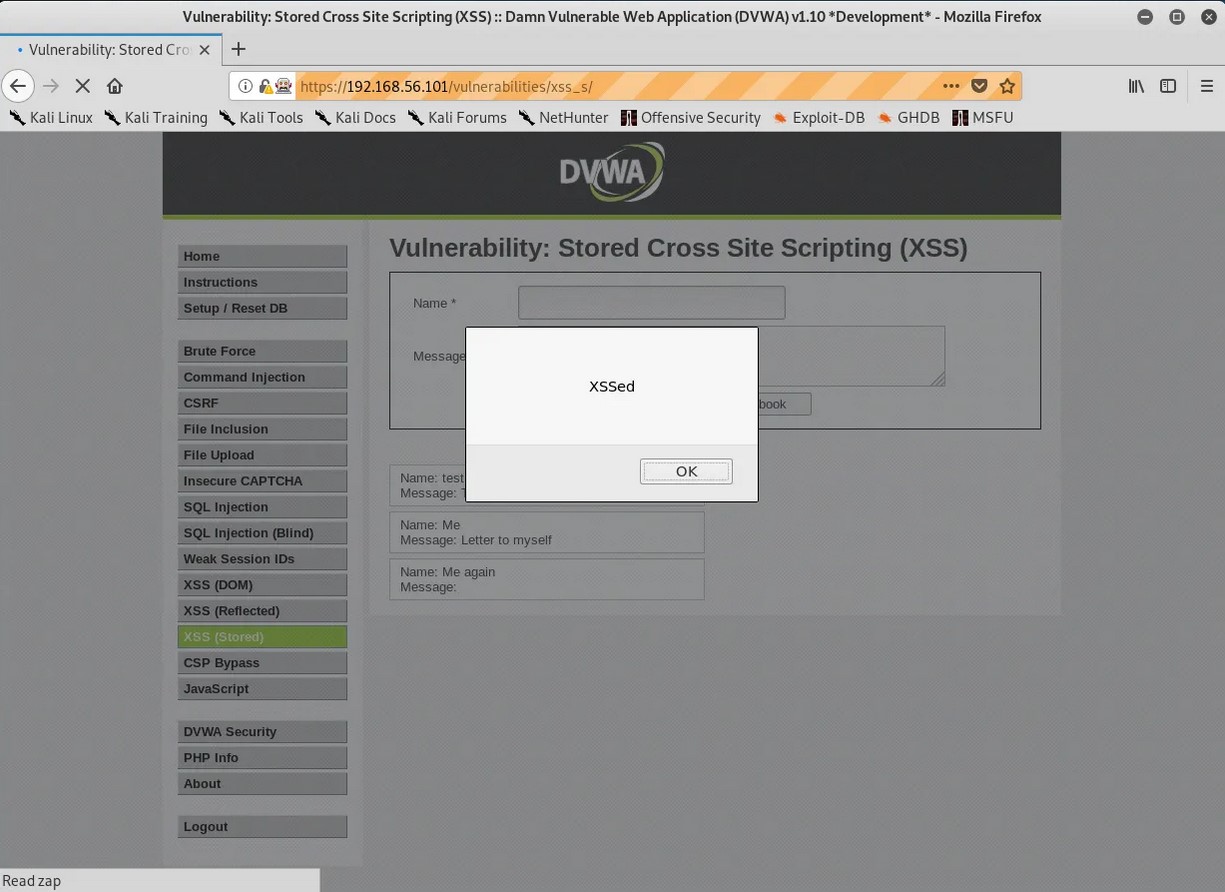Screen dimensions: 1225x892
Task: Open page actions three-dots menu
Action: pos(951,86)
